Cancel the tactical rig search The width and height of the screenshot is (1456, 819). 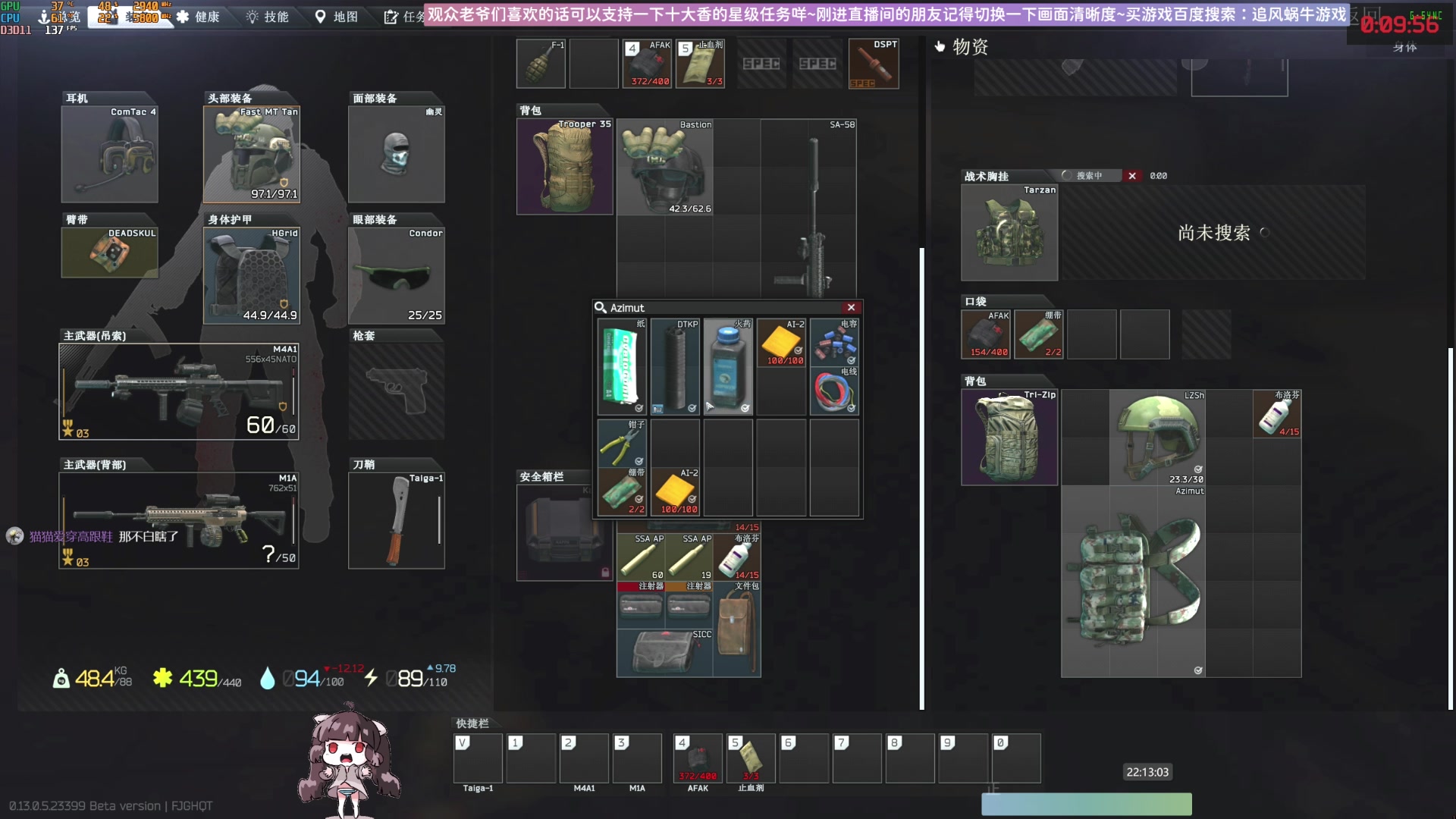1132,176
